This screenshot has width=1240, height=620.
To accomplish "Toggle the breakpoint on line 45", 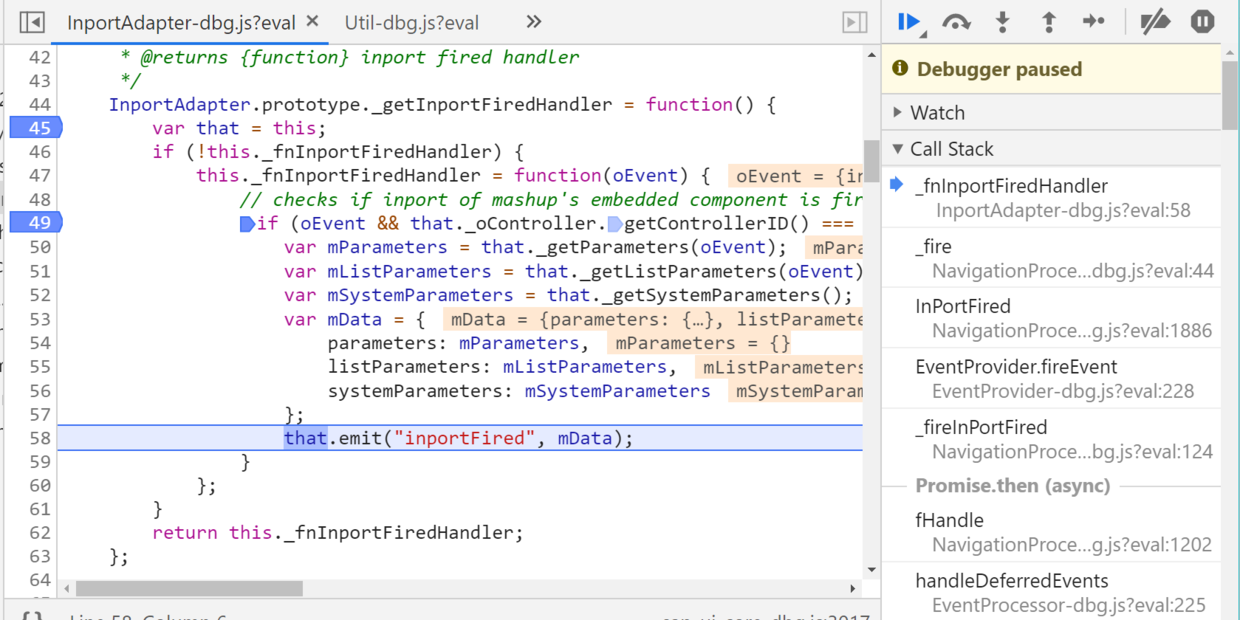I will 36,128.
